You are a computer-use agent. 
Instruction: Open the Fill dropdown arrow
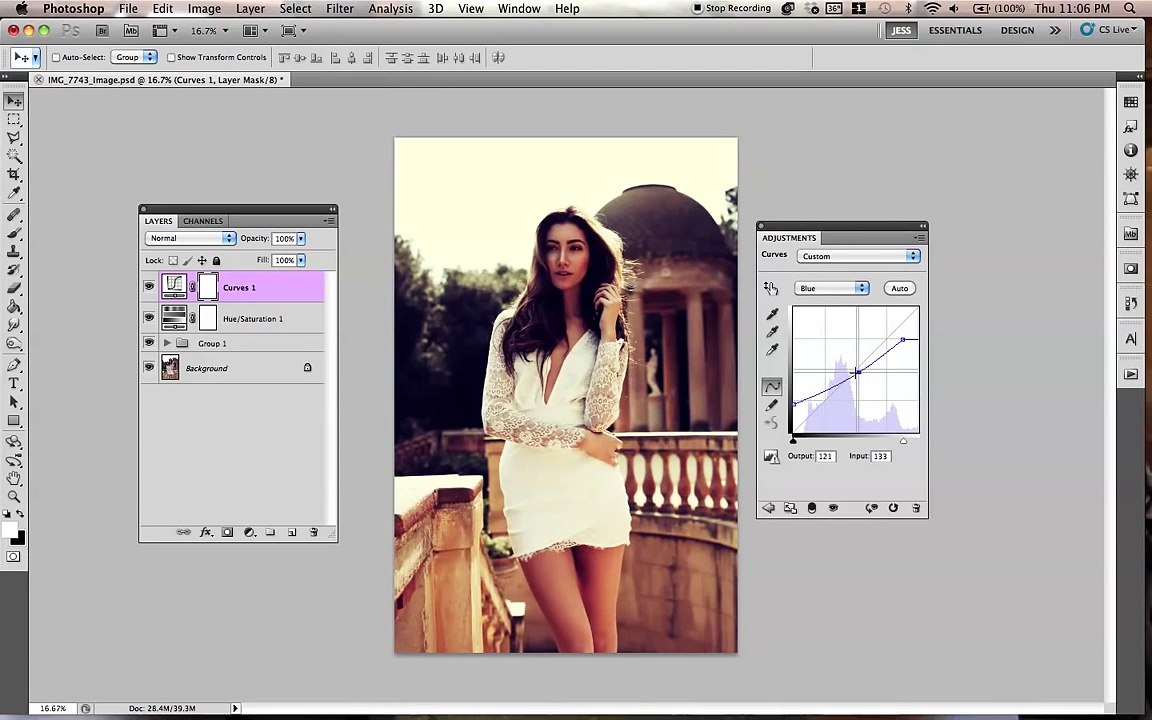point(300,260)
